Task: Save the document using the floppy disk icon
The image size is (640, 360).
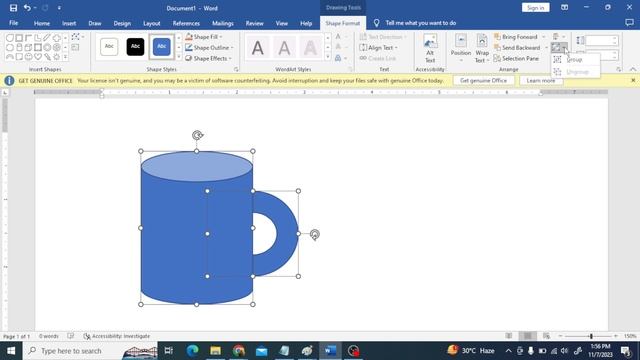Action: [13, 8]
